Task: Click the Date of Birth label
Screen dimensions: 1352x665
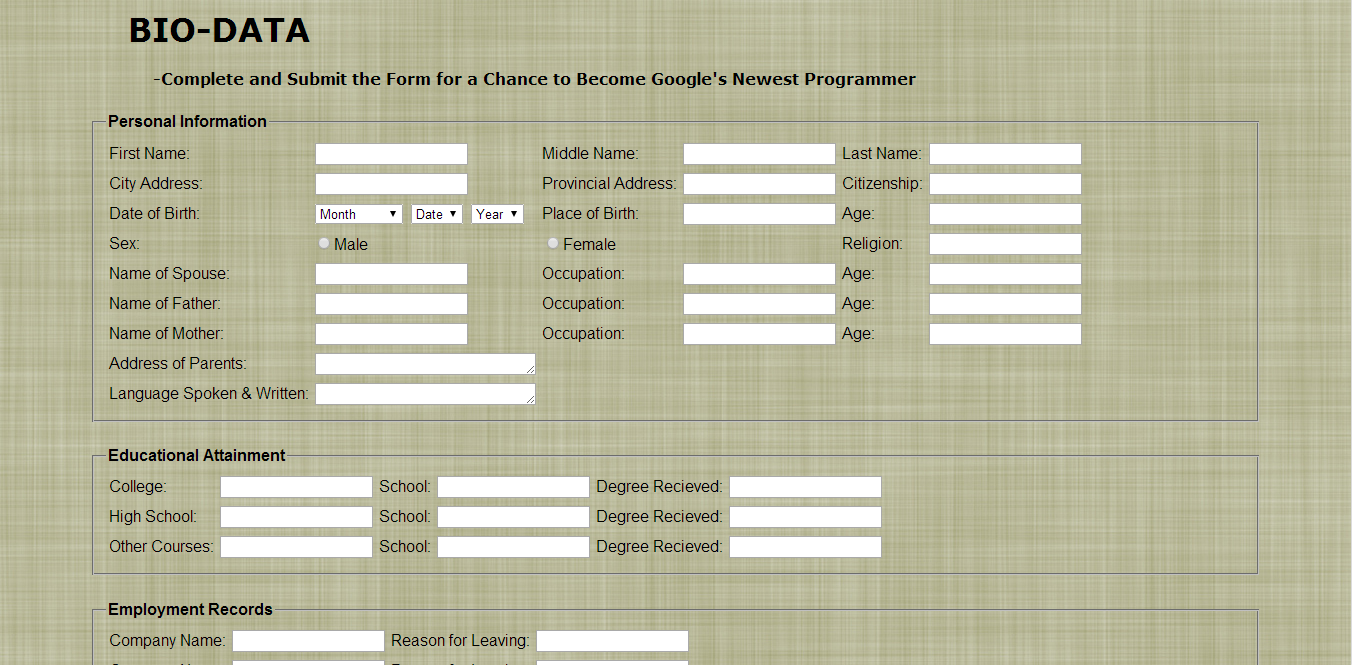Action: 154,213
